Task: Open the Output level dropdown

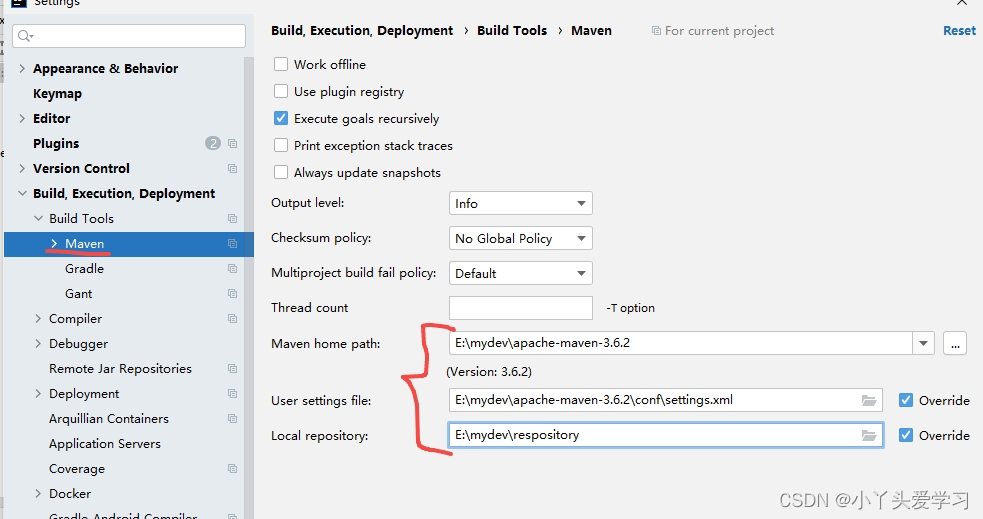Action: [520, 203]
